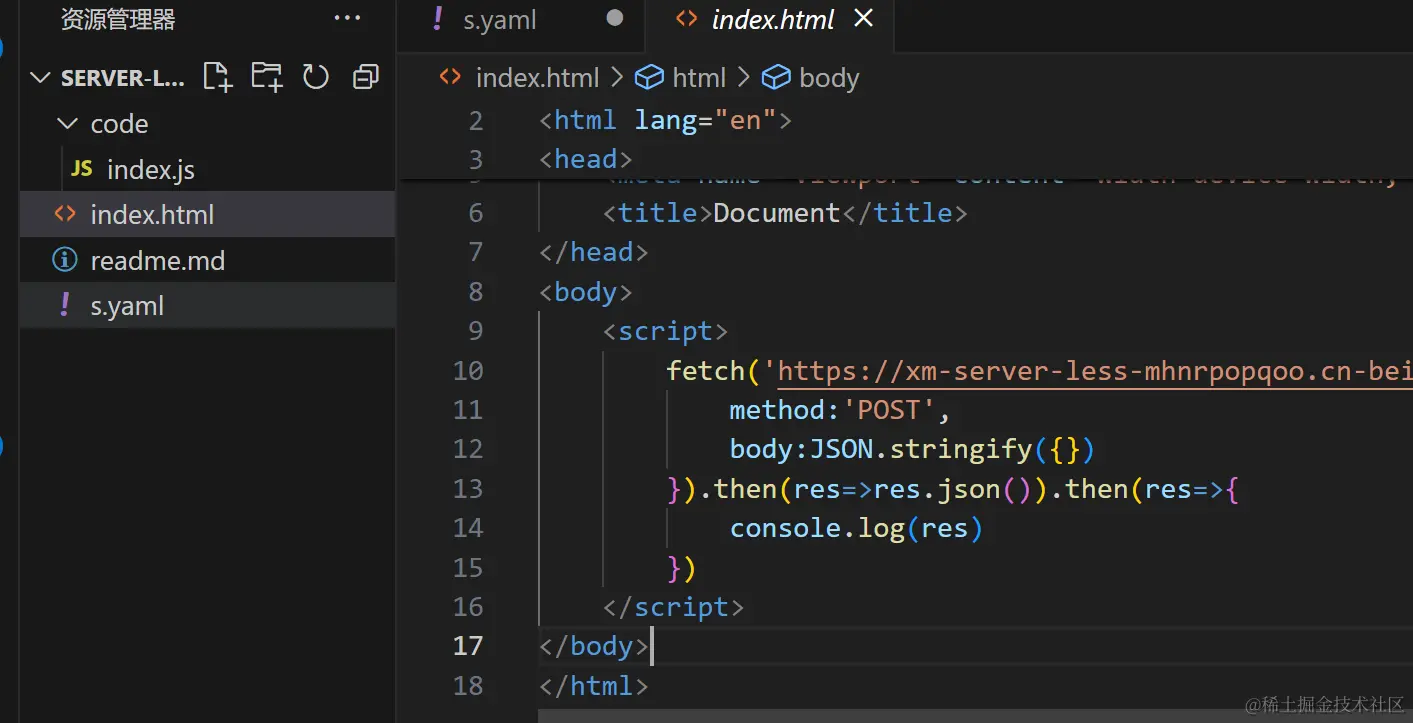Click the info icon beside readme.md

point(64,260)
